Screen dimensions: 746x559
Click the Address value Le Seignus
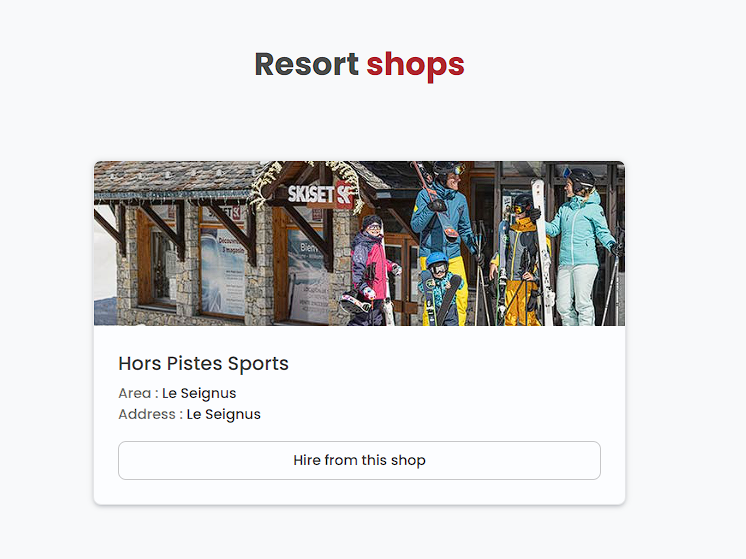(224, 414)
